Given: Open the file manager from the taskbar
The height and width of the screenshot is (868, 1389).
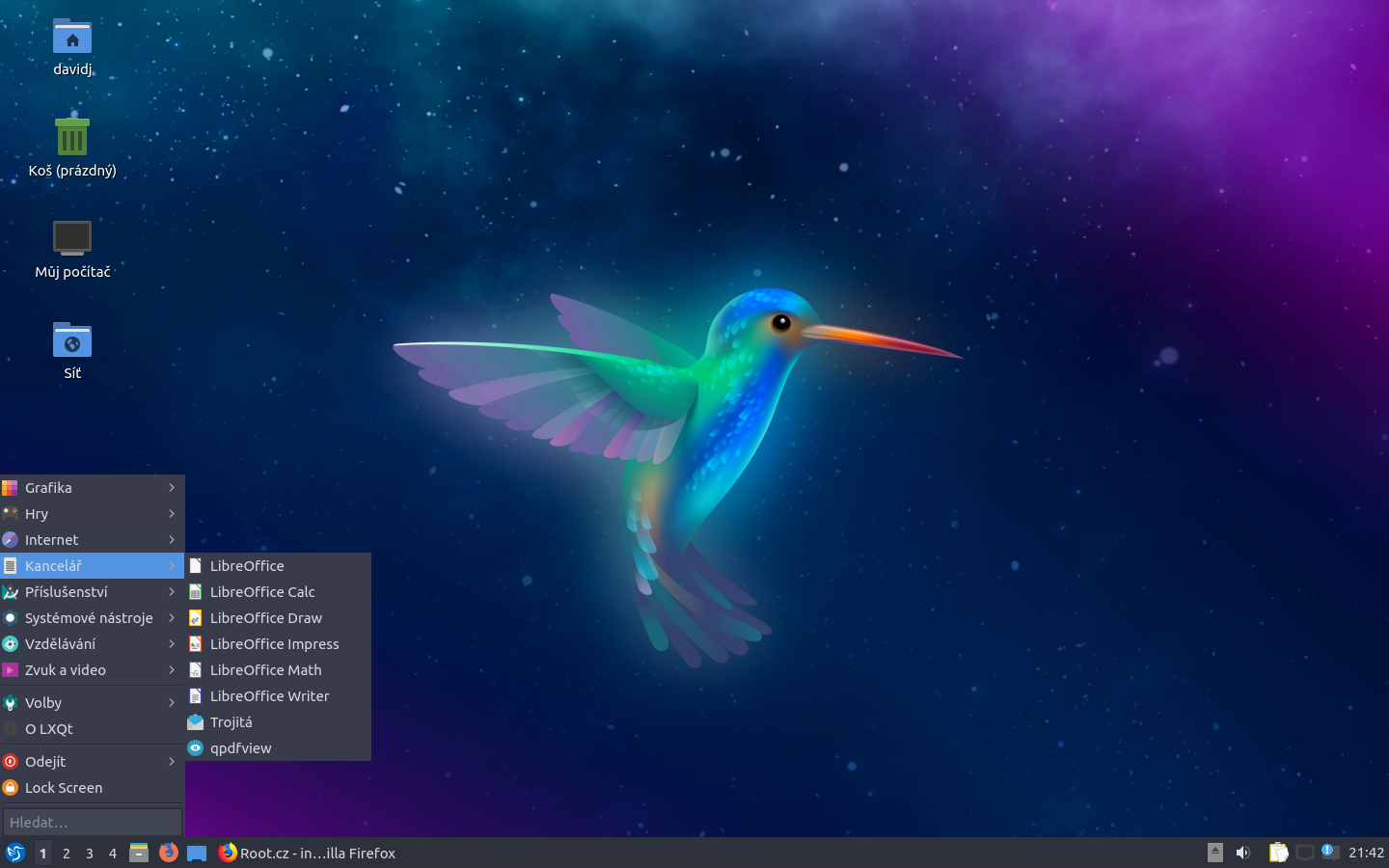Looking at the screenshot, I should [139, 853].
